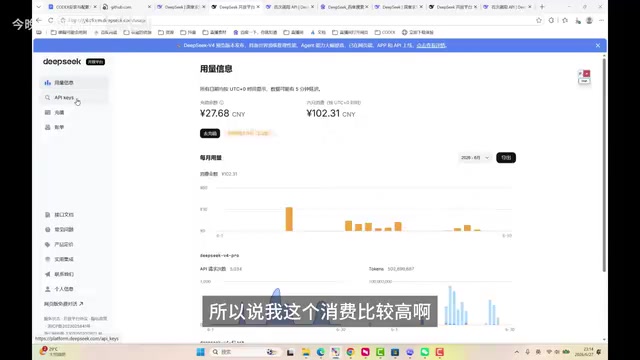Open a new tab with the plus button
The image size is (640, 360).
542,7
